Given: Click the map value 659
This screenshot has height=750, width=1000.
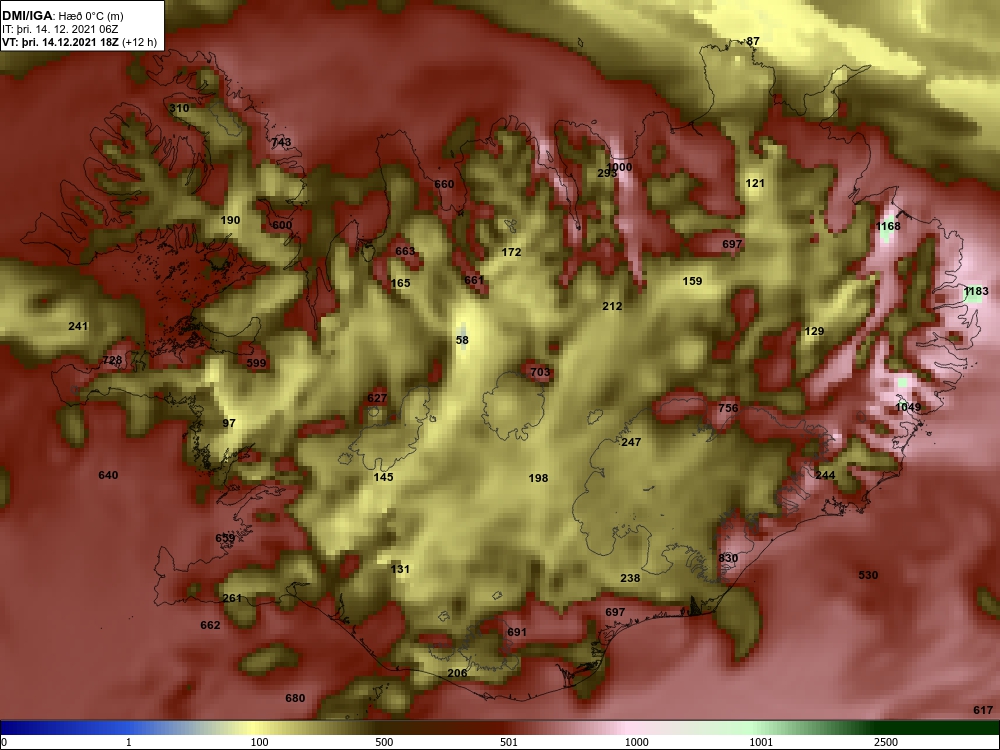Looking at the screenshot, I should 225,538.
